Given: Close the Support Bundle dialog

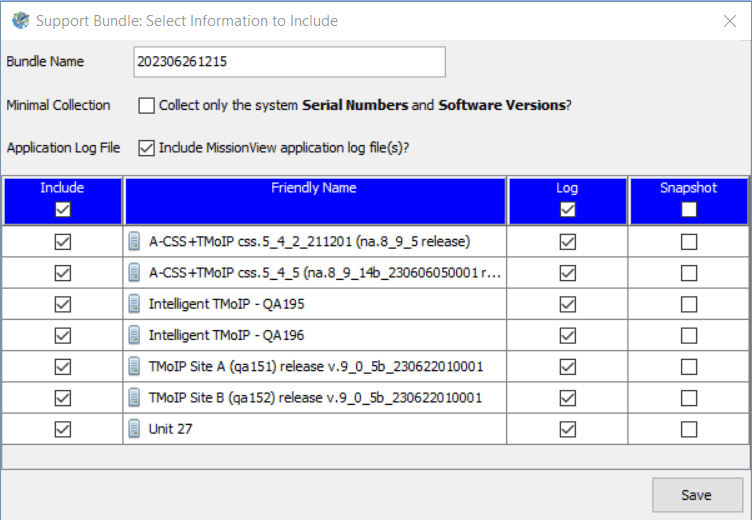Looking at the screenshot, I should point(730,21).
